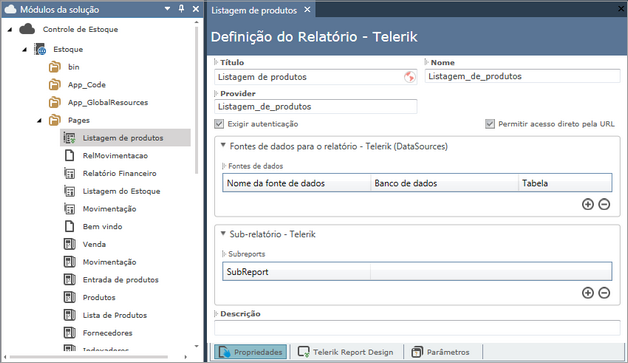
Task: Collapse Fontes de dados para o relatório section
Action: (x=223, y=145)
